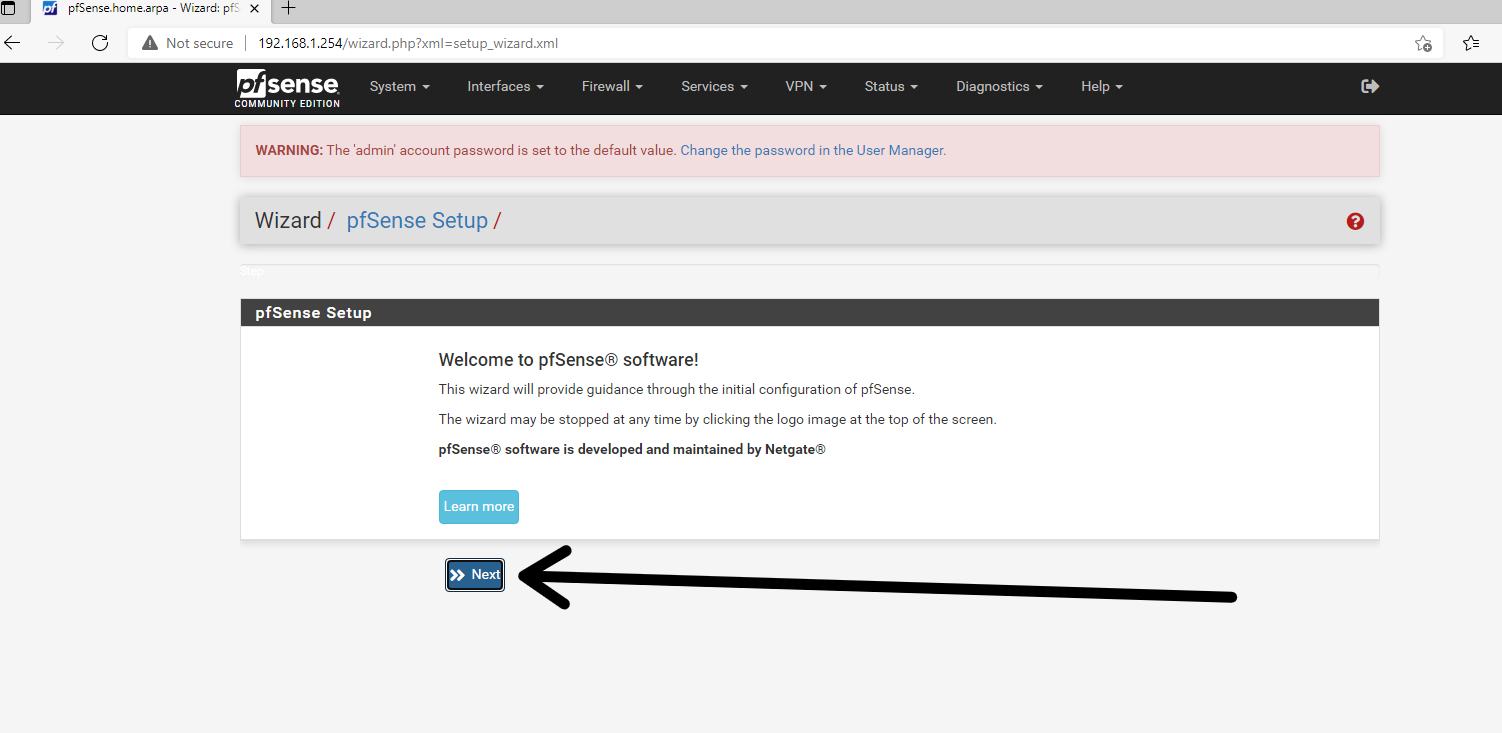Click the pfSense Setup panel header
Viewport: 1502px width, 733px height.
(x=810, y=312)
